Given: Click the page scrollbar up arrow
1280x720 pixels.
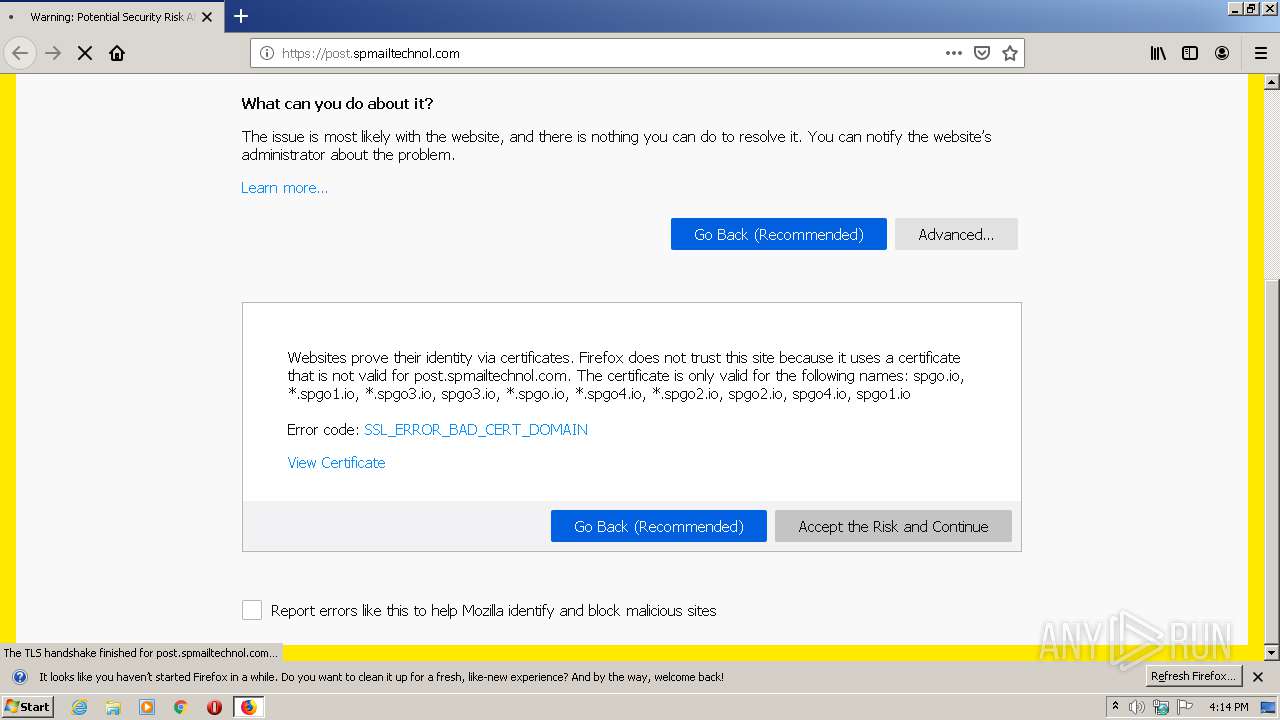Looking at the screenshot, I should click(x=1272, y=82).
